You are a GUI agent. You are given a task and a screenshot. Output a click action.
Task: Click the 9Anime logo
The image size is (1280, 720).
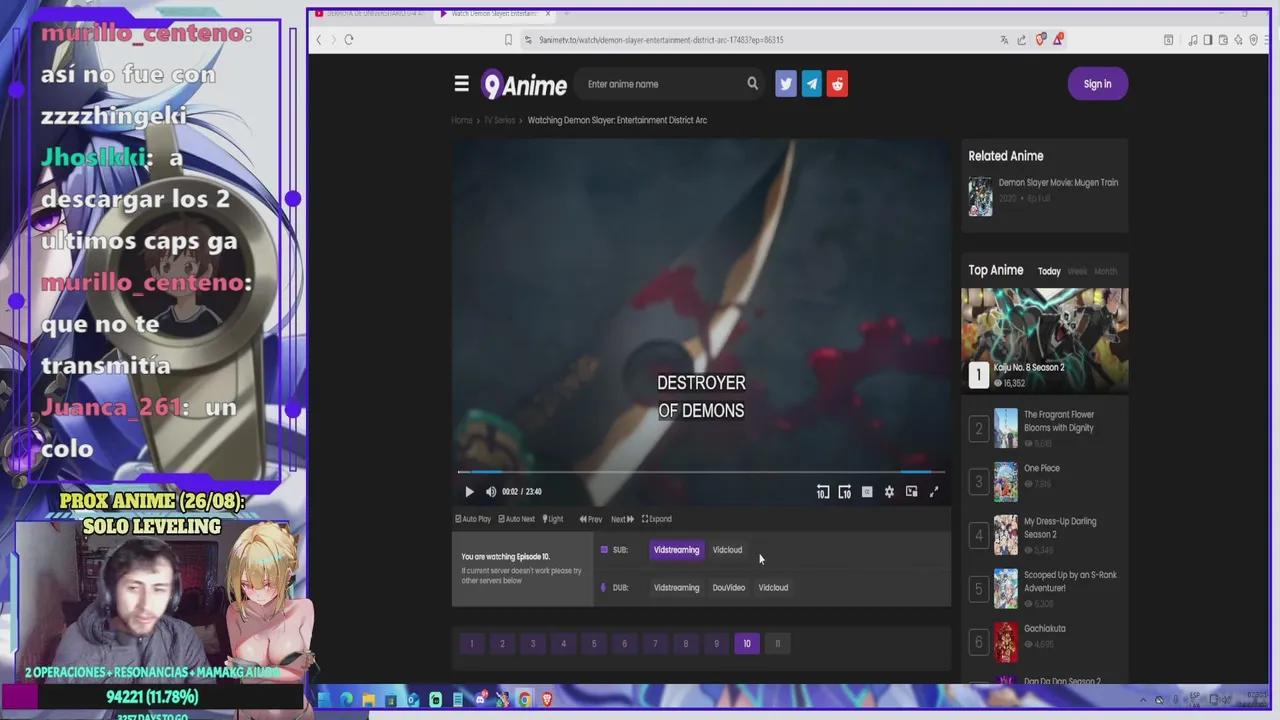524,85
